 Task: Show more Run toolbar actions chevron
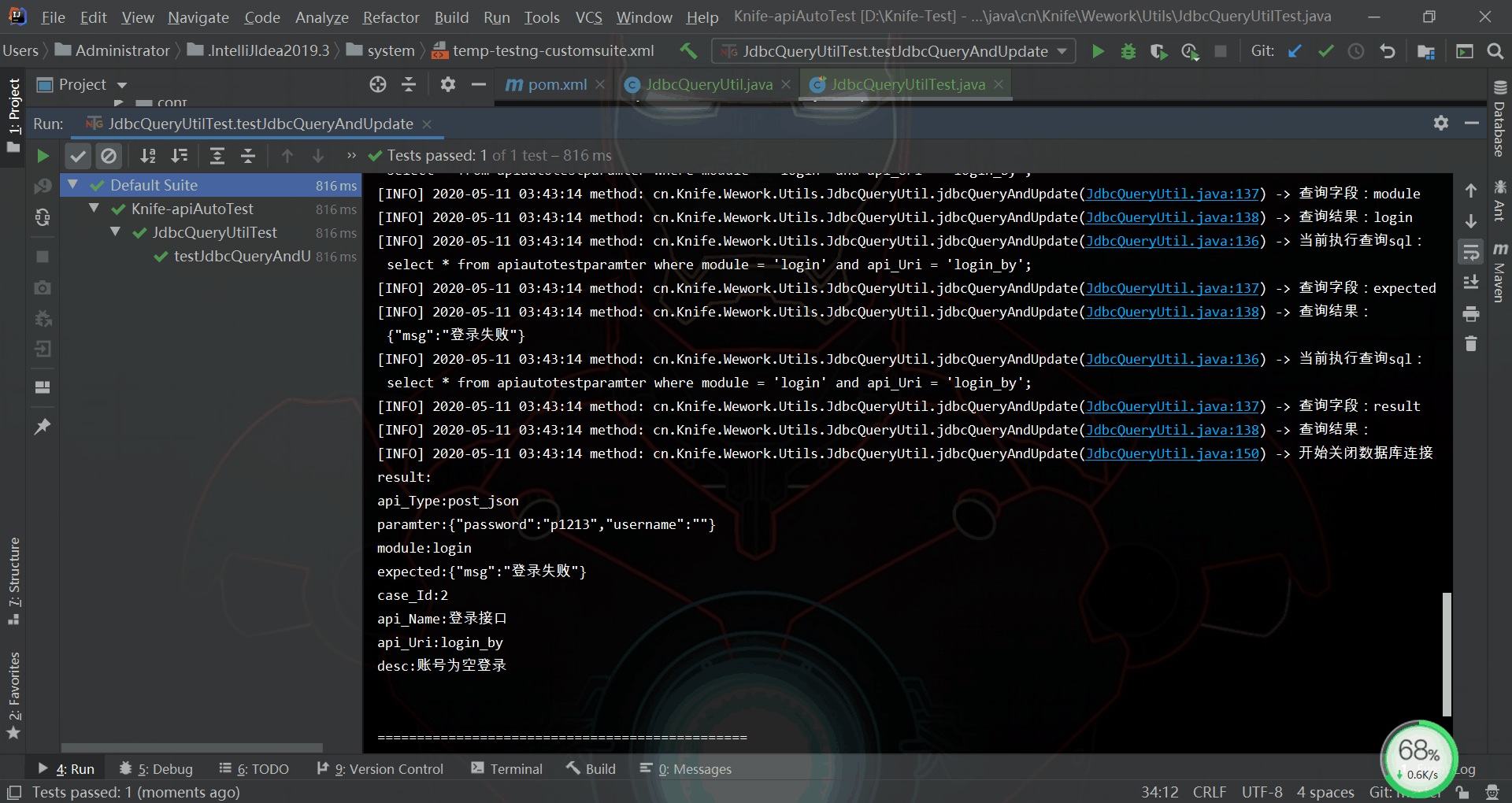pyautogui.click(x=351, y=156)
